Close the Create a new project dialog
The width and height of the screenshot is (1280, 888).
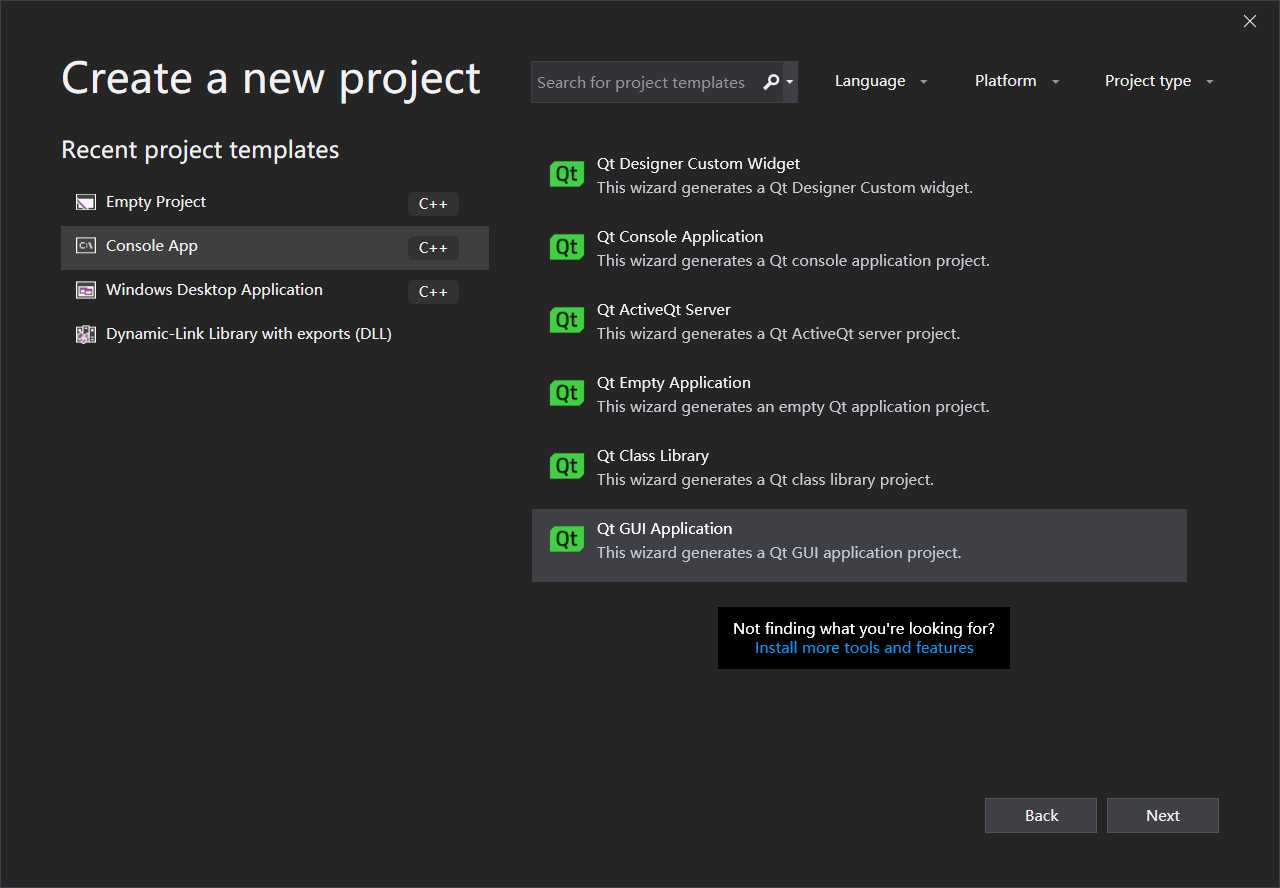point(1249,21)
